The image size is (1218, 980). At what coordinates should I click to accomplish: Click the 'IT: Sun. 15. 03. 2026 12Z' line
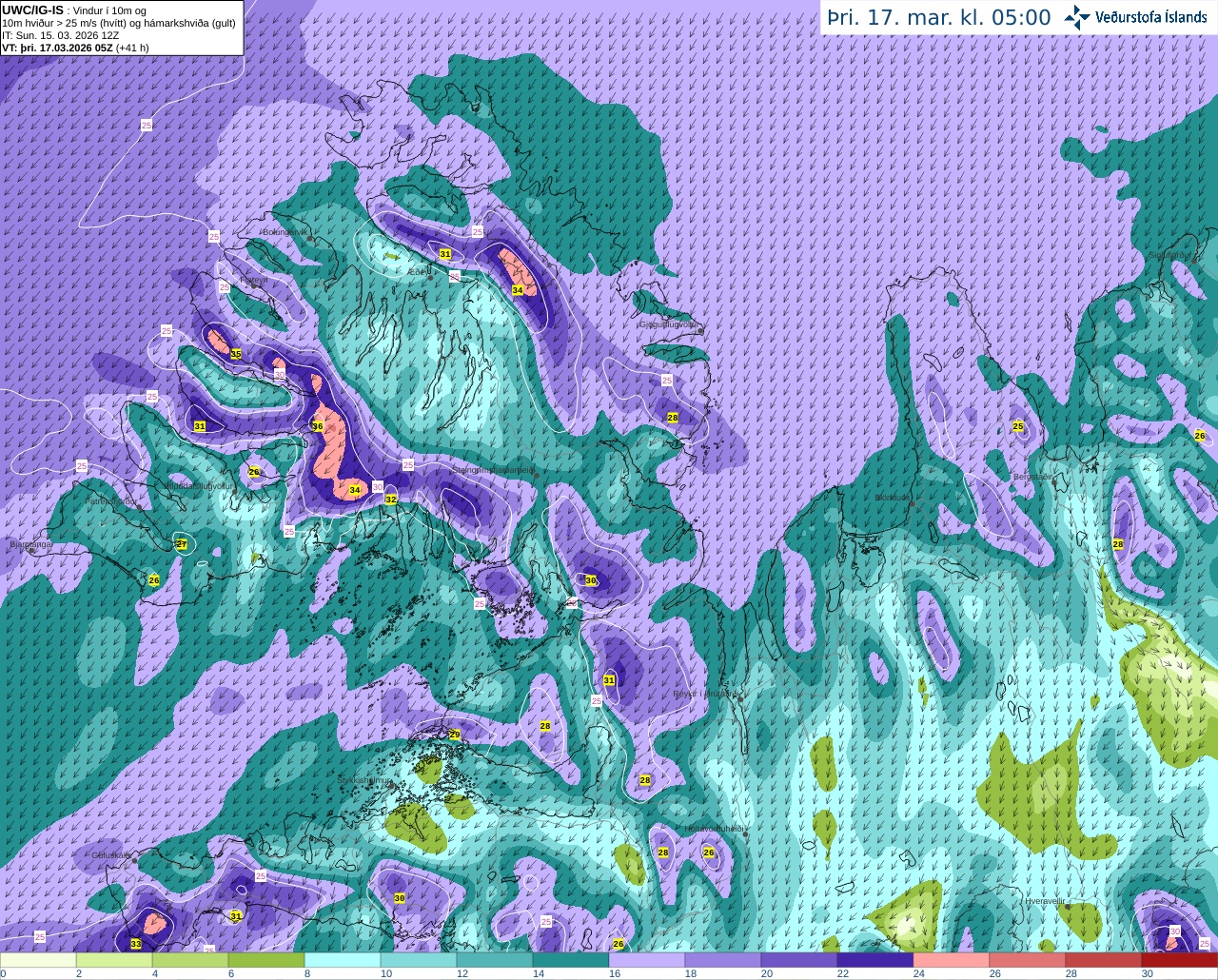coord(60,34)
